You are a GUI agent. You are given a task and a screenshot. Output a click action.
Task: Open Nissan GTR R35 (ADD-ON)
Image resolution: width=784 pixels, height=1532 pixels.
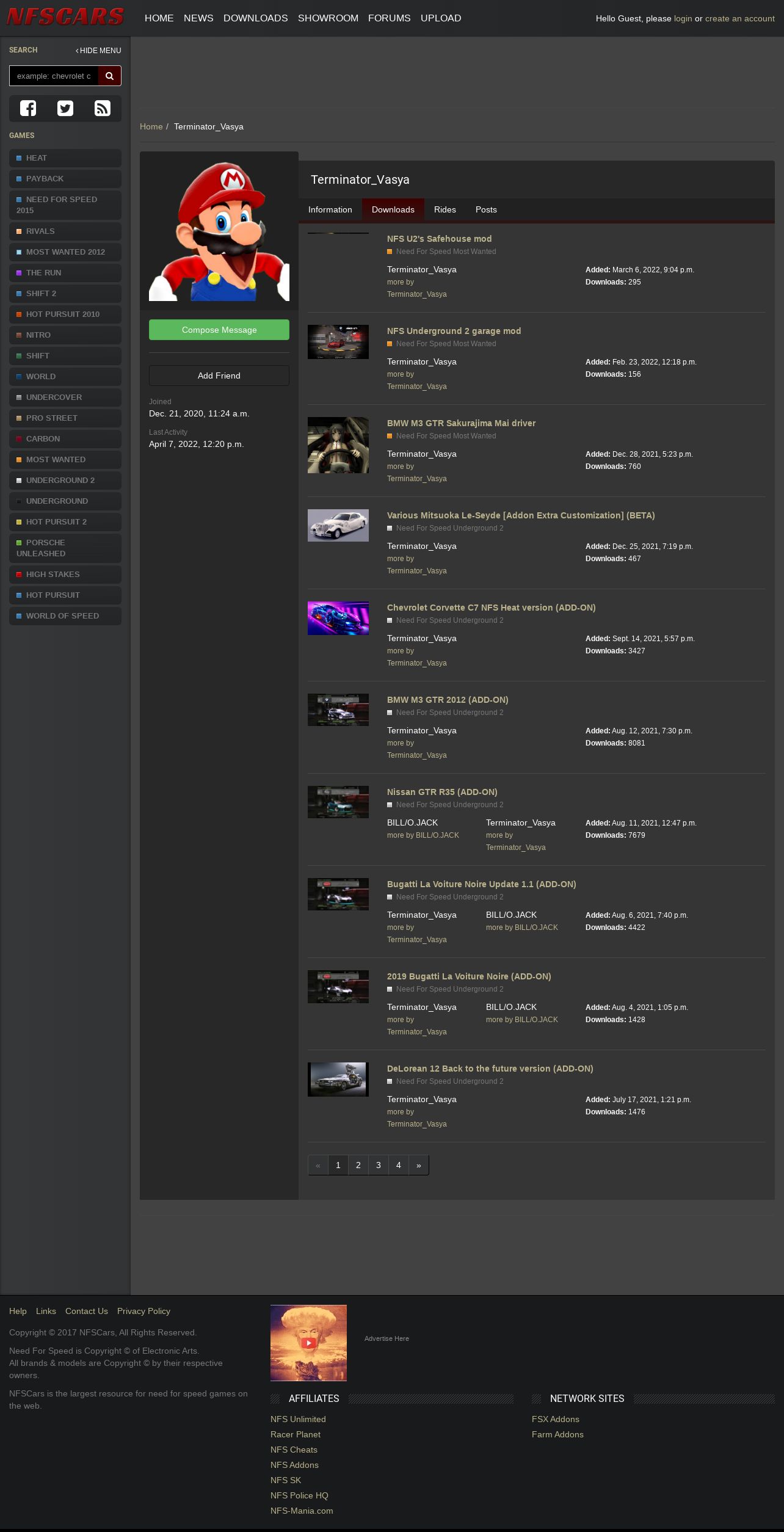click(x=442, y=792)
